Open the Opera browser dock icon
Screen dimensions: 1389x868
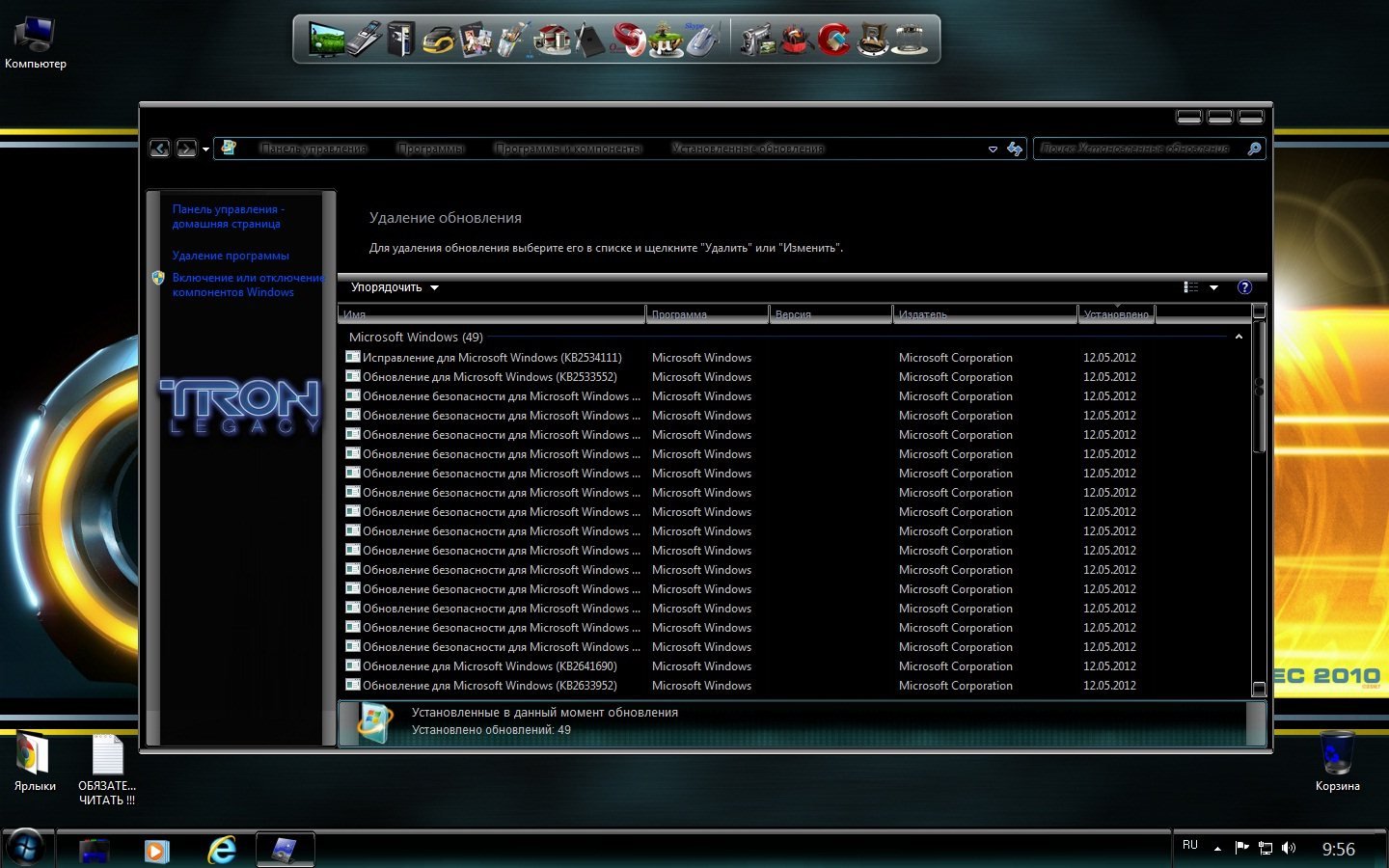coord(629,41)
